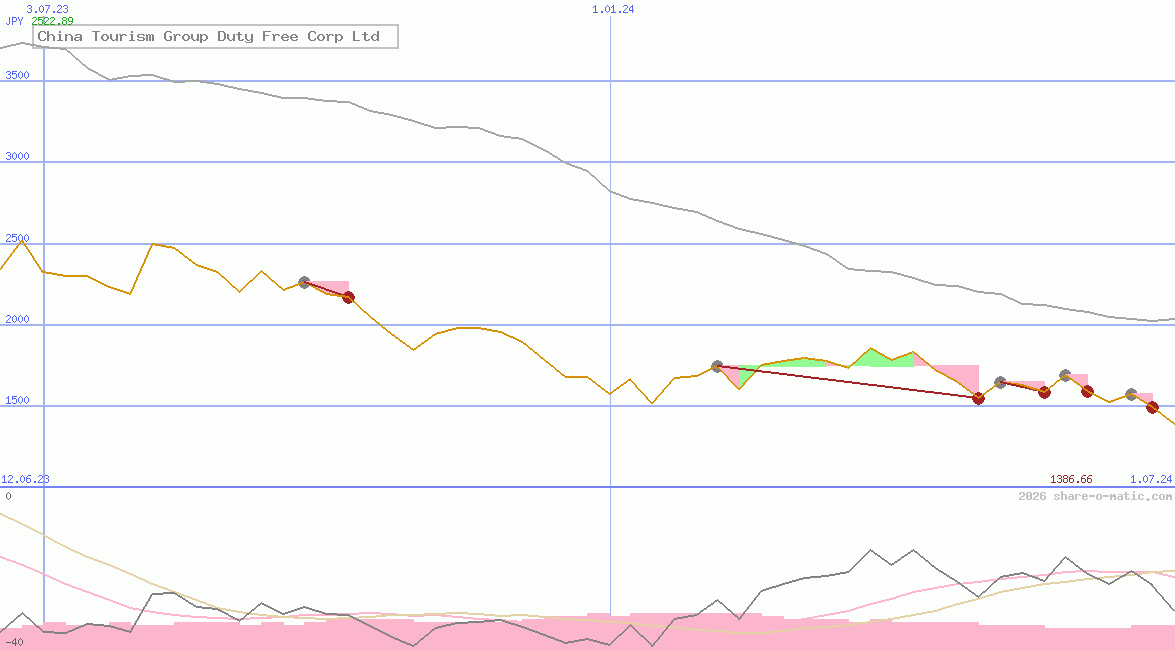1175x650 pixels.
Task: Select the 3.07.23 date label at top
Action: (47, 9)
